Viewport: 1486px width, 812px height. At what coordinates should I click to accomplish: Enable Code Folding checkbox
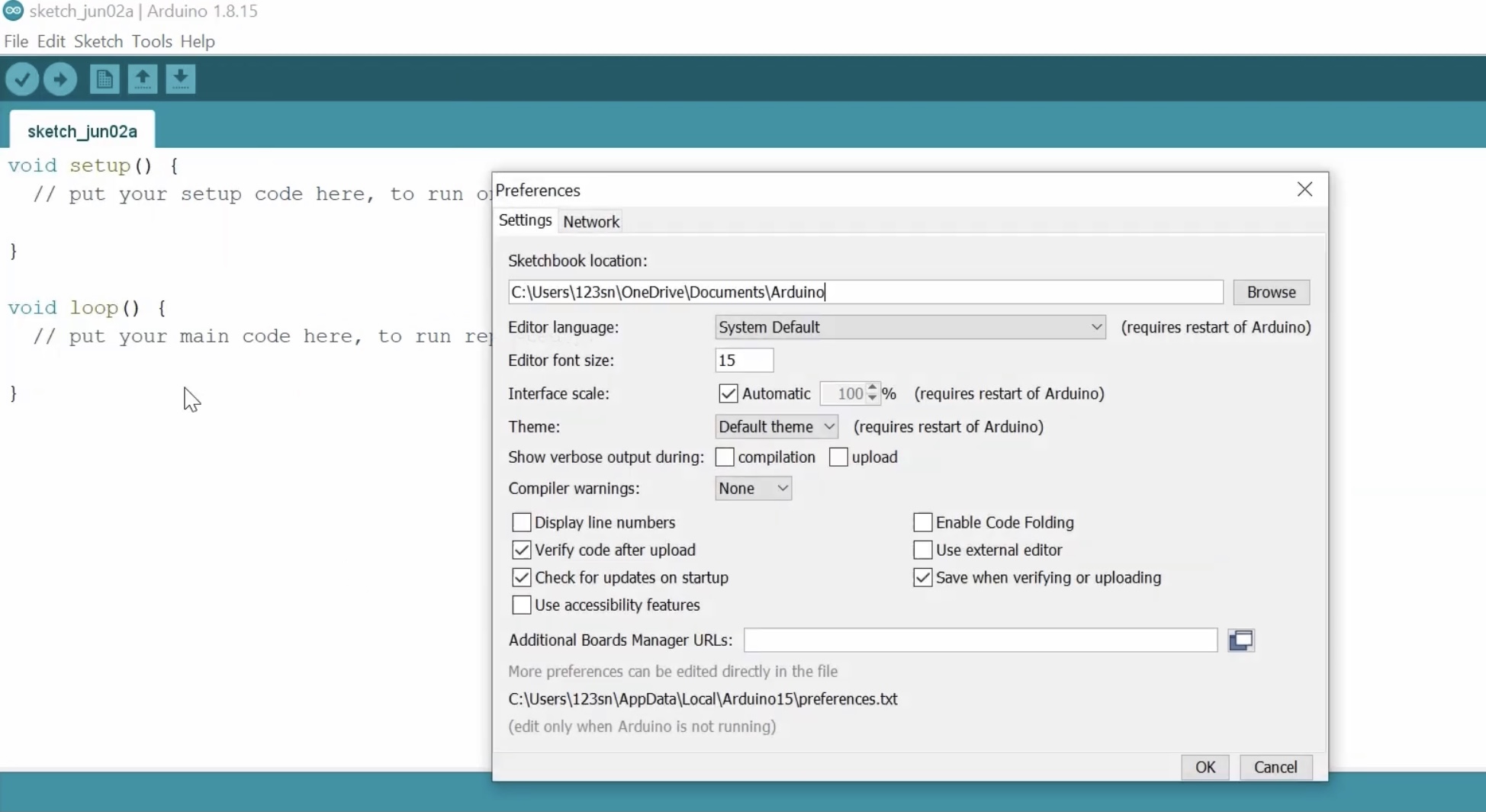[923, 522]
